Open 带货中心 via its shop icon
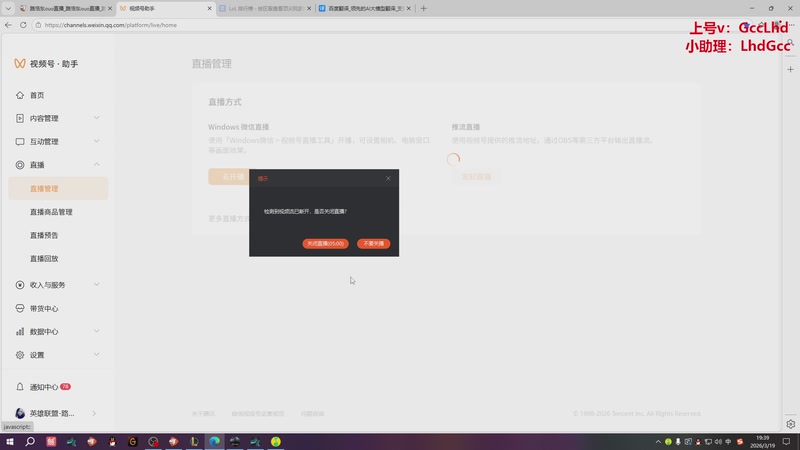 point(20,308)
